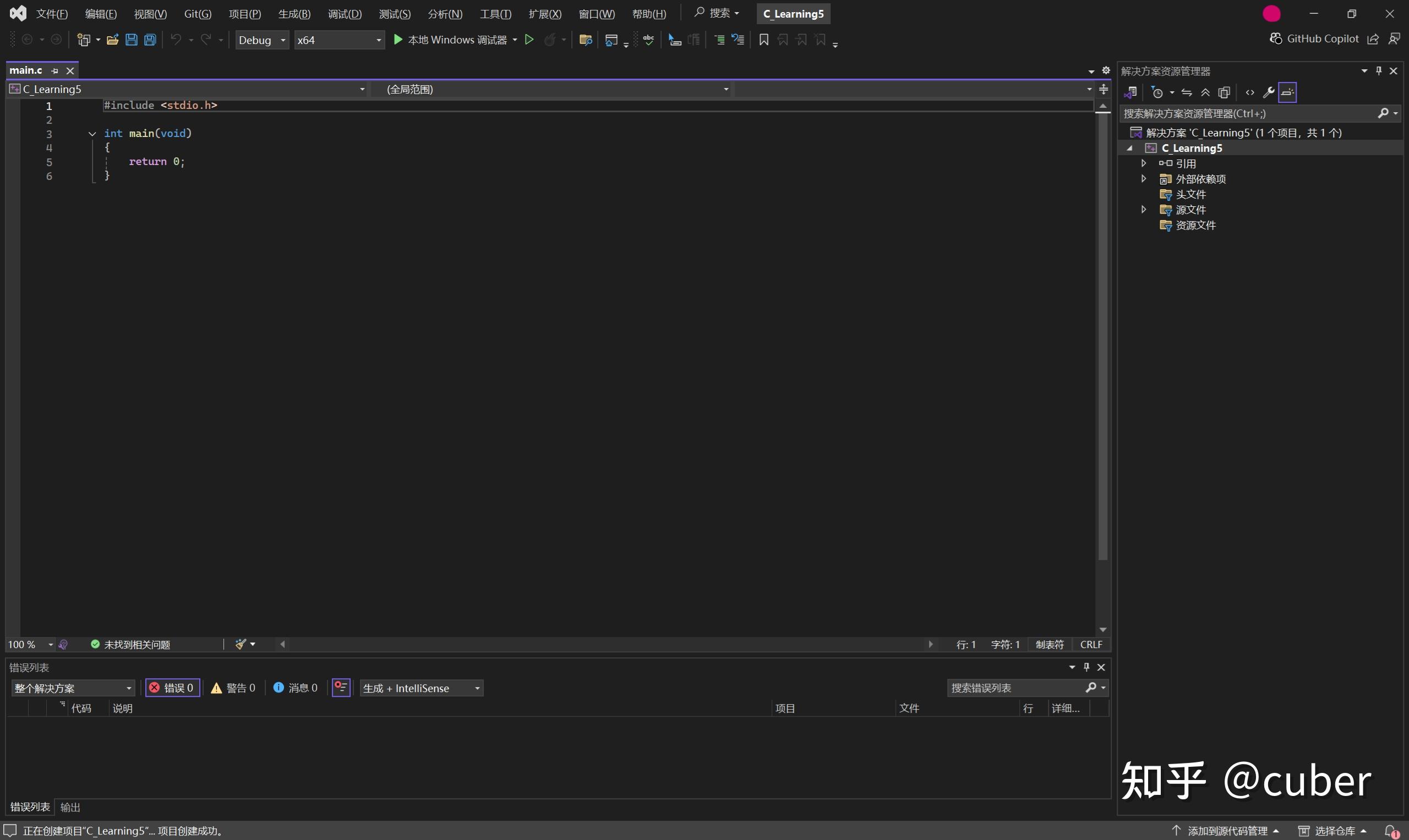The width and height of the screenshot is (1409, 840).
Task: Toggle the 错误 0 filter
Action: (172, 687)
